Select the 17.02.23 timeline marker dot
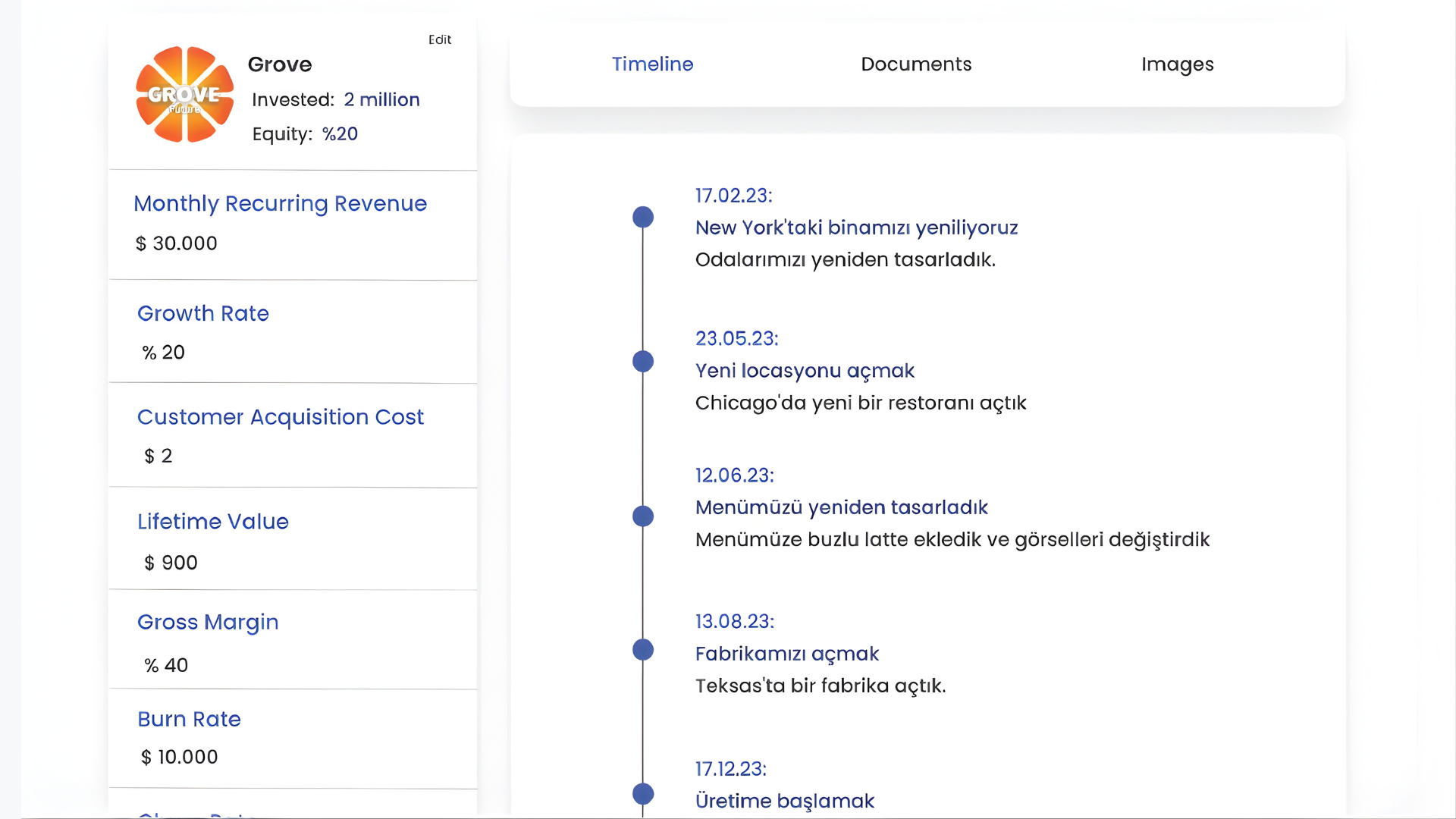Image resolution: width=1456 pixels, height=819 pixels. pyautogui.click(x=643, y=217)
